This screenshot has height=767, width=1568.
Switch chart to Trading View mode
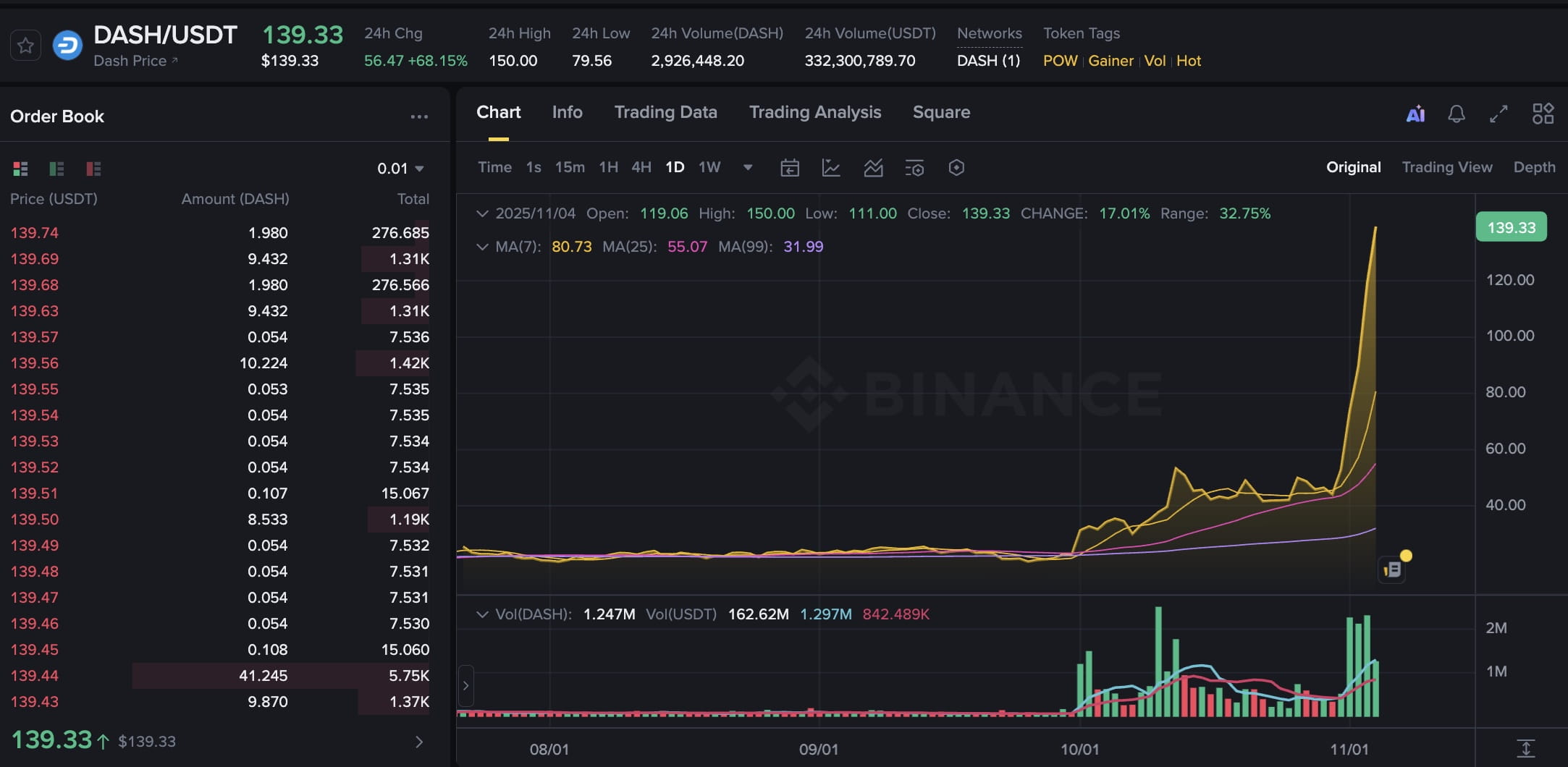tap(1447, 166)
